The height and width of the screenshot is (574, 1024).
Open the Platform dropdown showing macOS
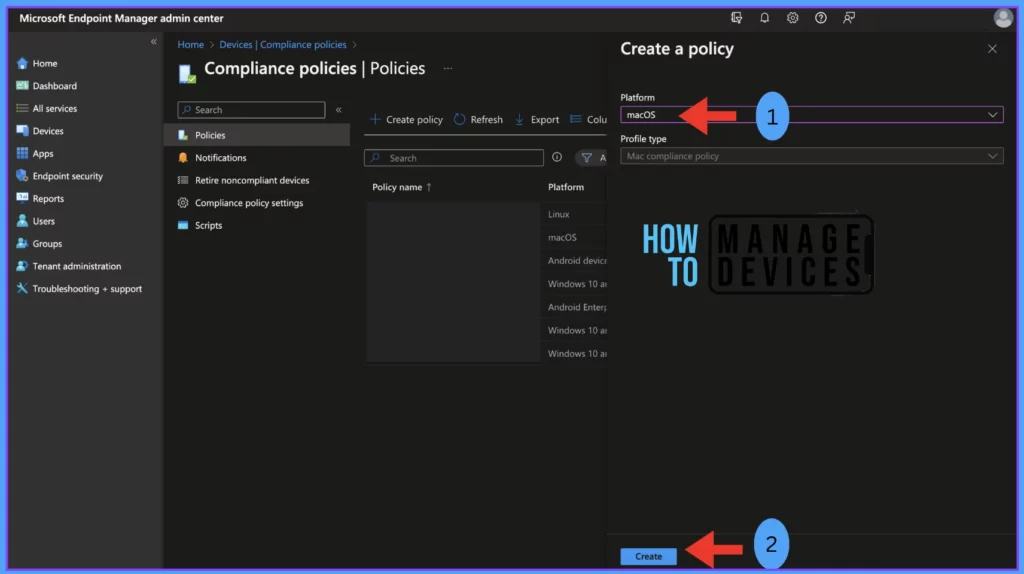point(811,115)
